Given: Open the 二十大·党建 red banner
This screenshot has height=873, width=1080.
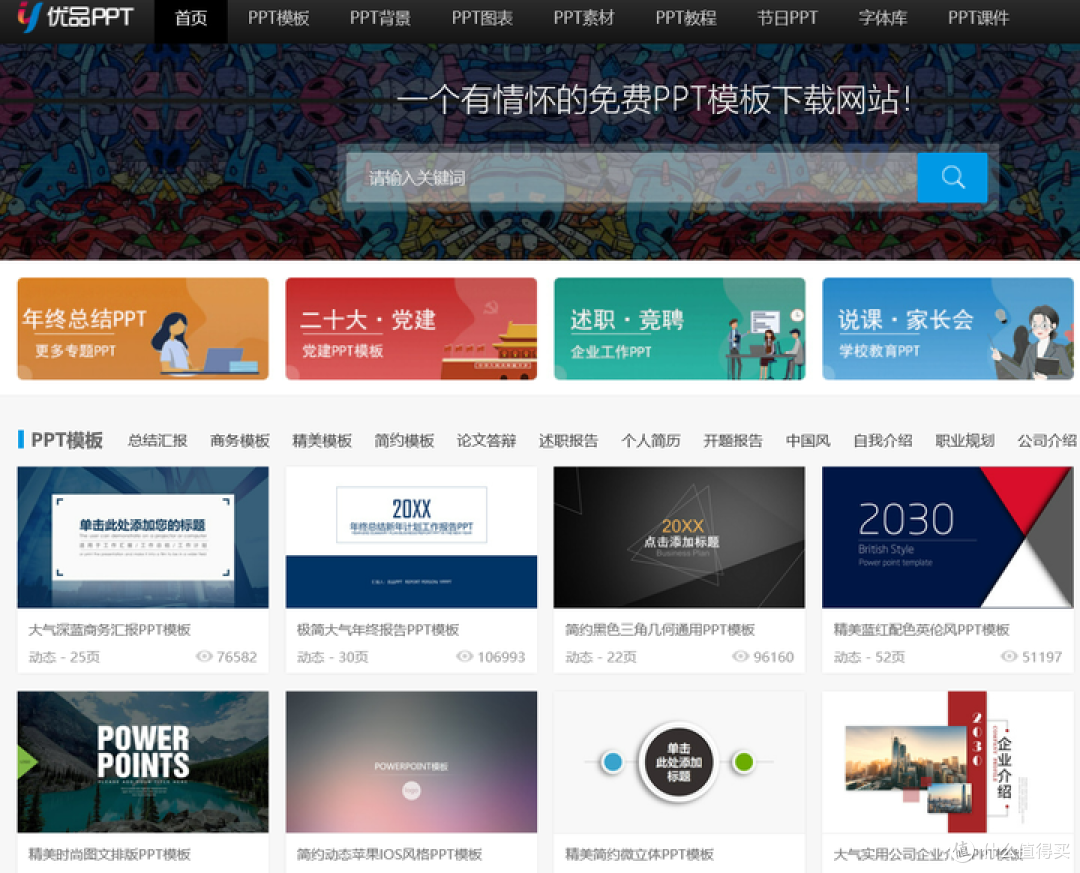Looking at the screenshot, I should [411, 329].
